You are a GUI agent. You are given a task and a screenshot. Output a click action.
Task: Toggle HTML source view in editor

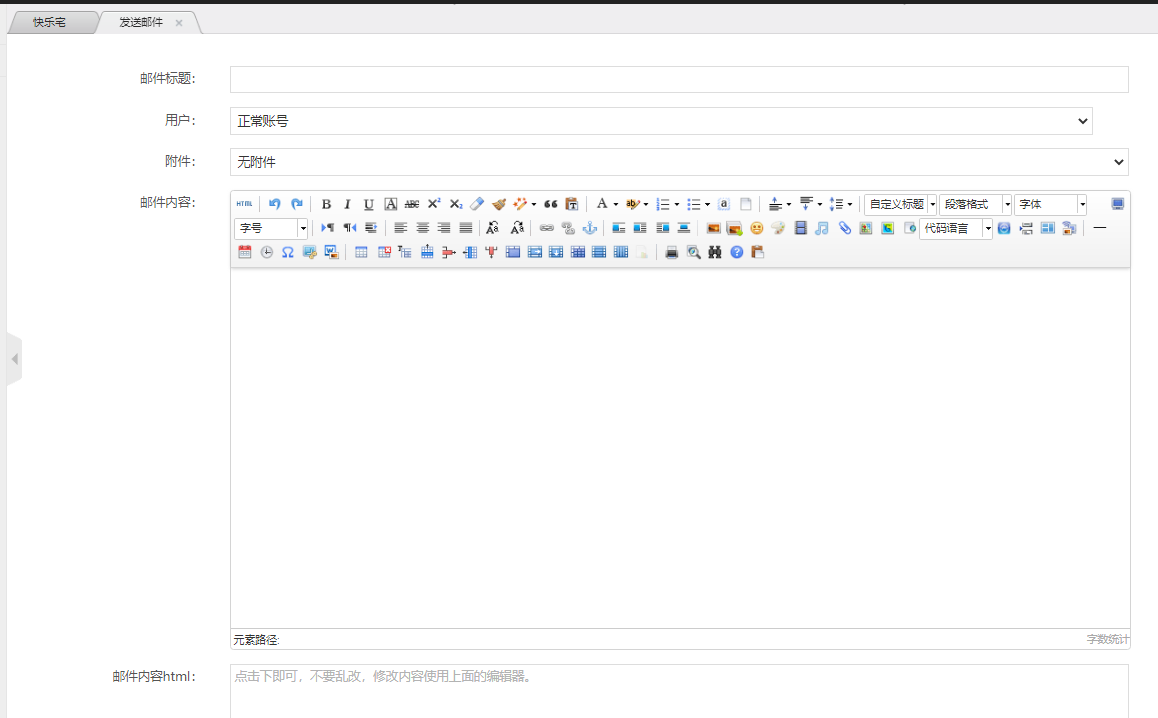(245, 204)
